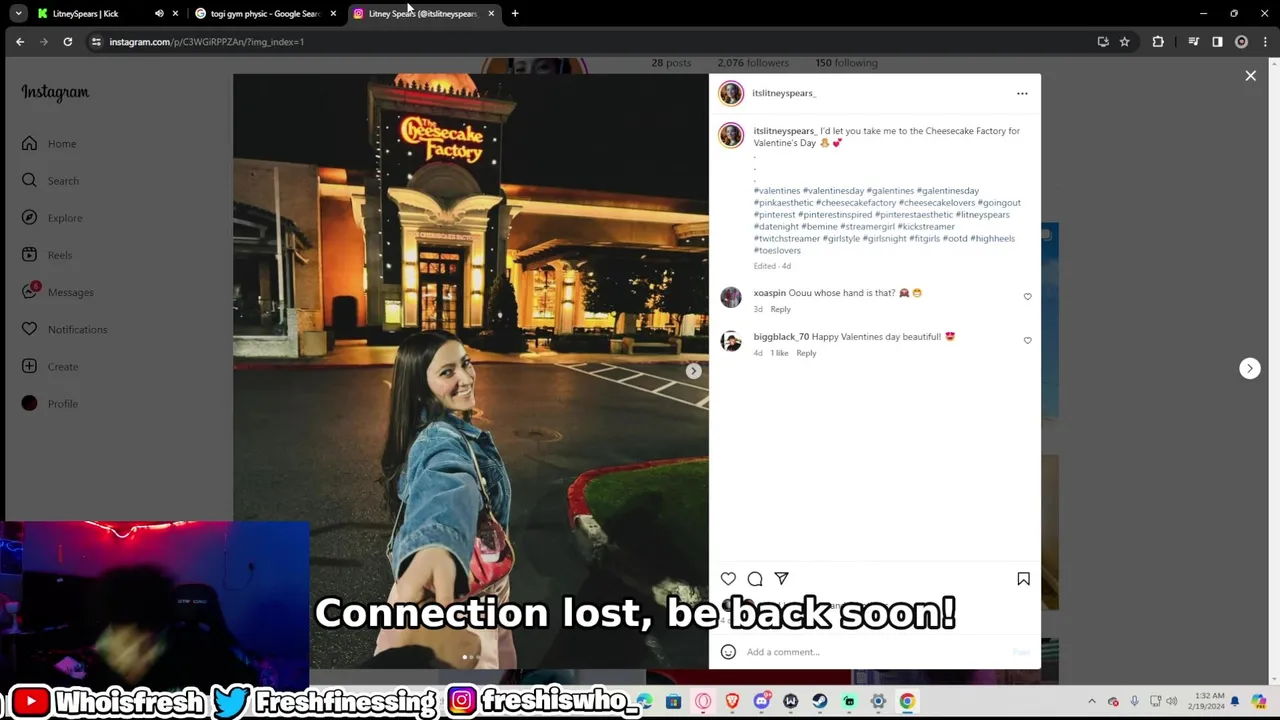Like the post with the heart icon
1280x720 pixels.
pyautogui.click(x=728, y=578)
